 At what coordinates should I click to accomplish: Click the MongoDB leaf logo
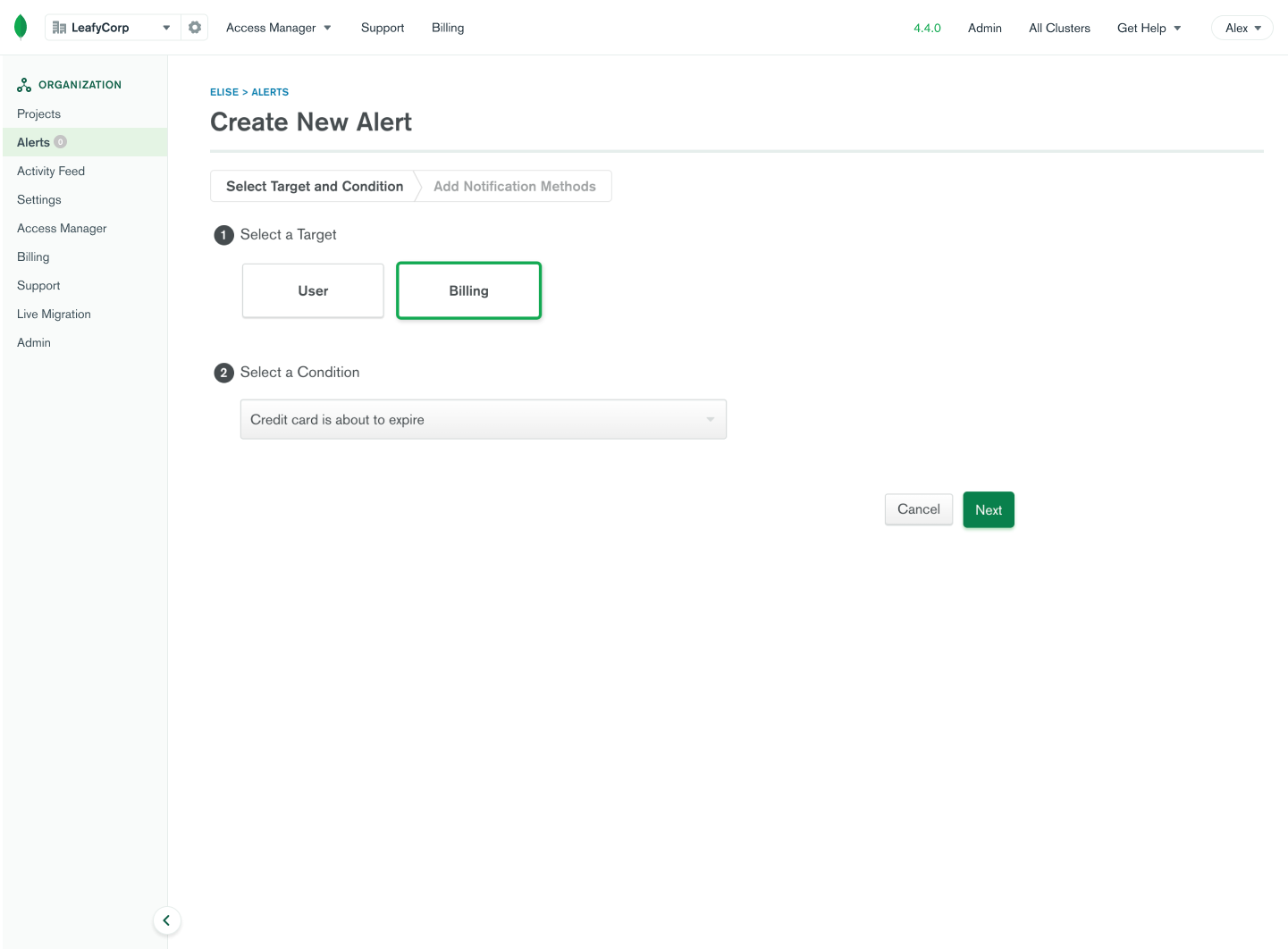[21, 27]
